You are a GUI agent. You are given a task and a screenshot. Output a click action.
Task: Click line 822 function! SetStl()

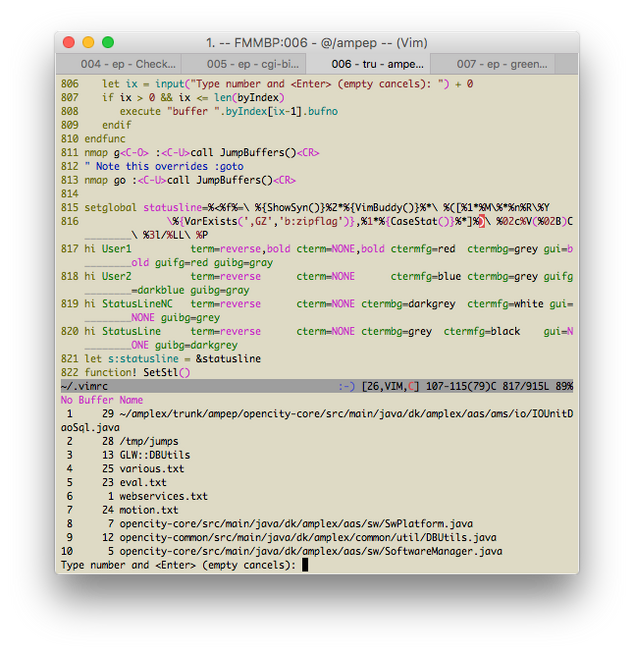tap(137, 372)
